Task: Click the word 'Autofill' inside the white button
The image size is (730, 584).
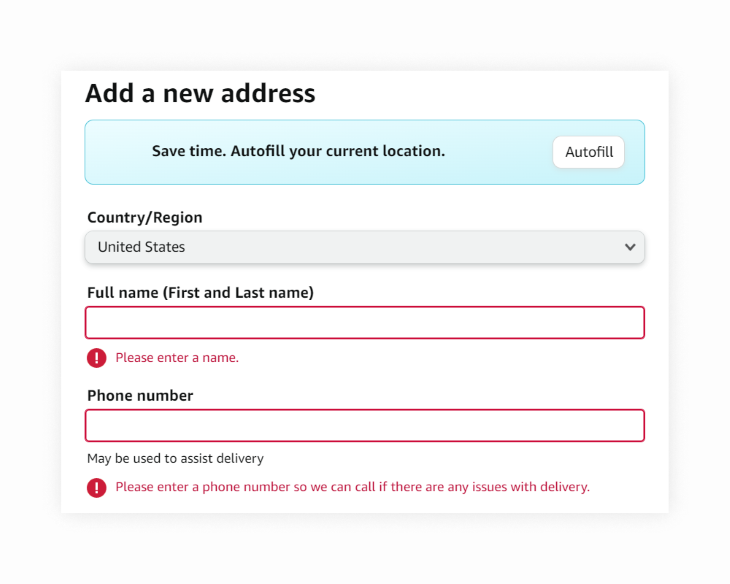Action: click(x=589, y=152)
